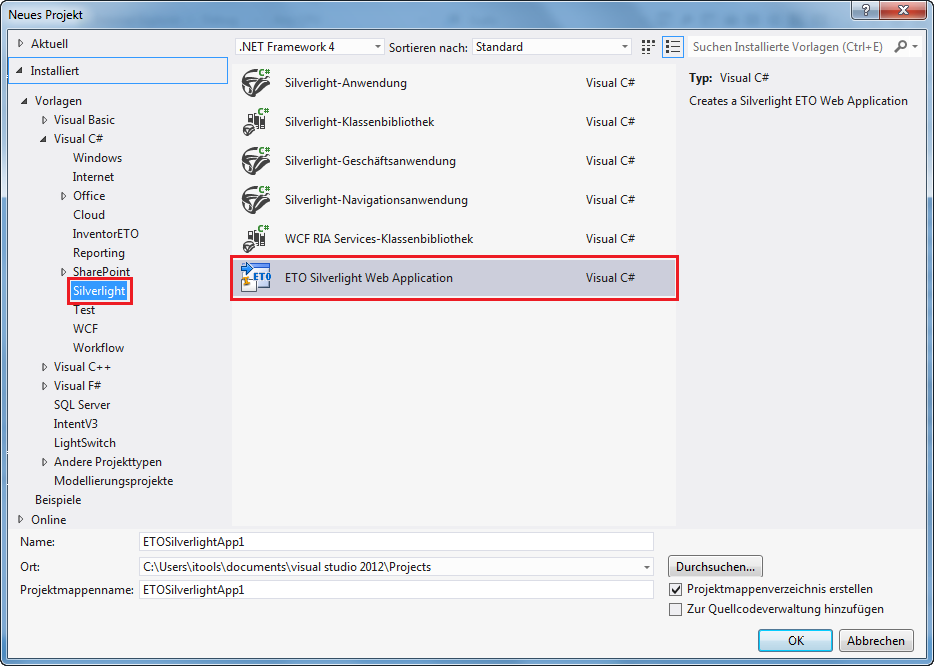
Task: Select Silverlight tree item
Action: [x=99, y=291]
